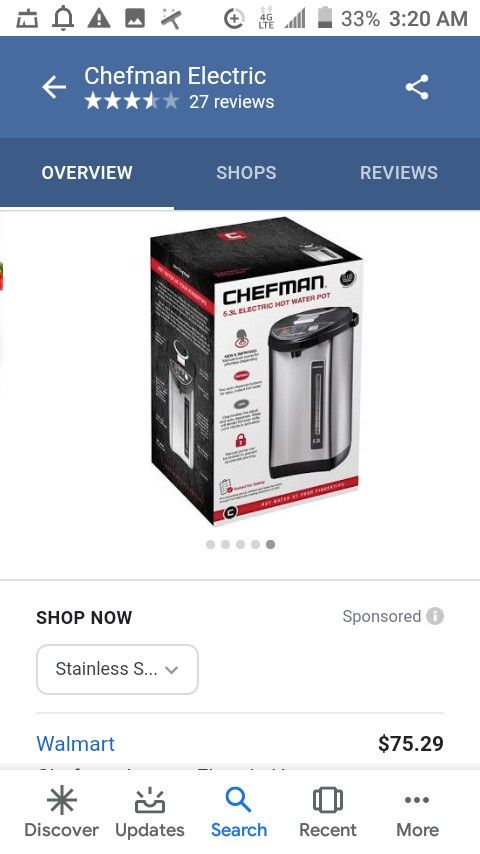Open the Recent pages icon

pos(328,800)
